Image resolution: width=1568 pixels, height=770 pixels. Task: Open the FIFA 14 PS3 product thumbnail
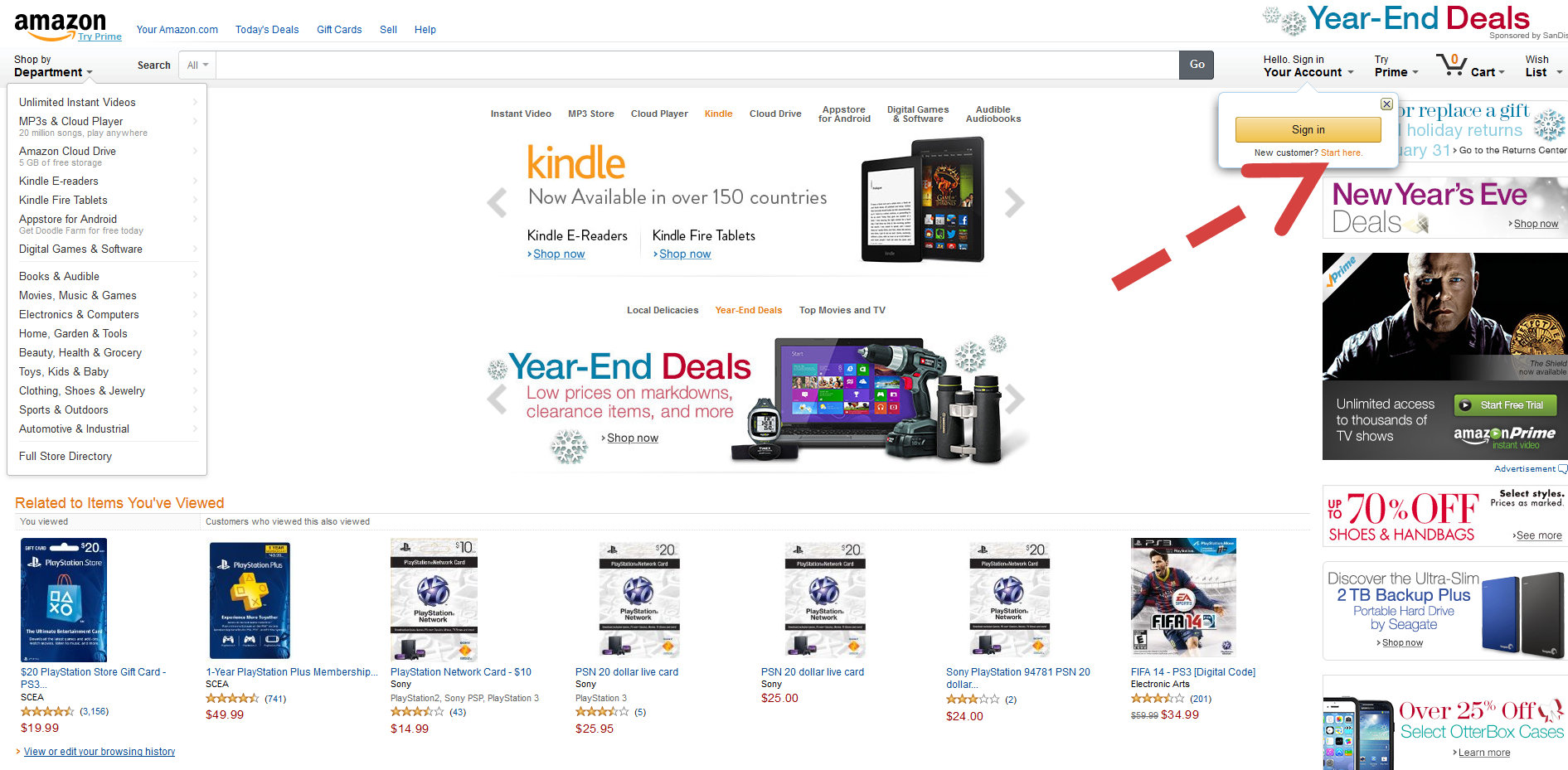tap(1183, 598)
